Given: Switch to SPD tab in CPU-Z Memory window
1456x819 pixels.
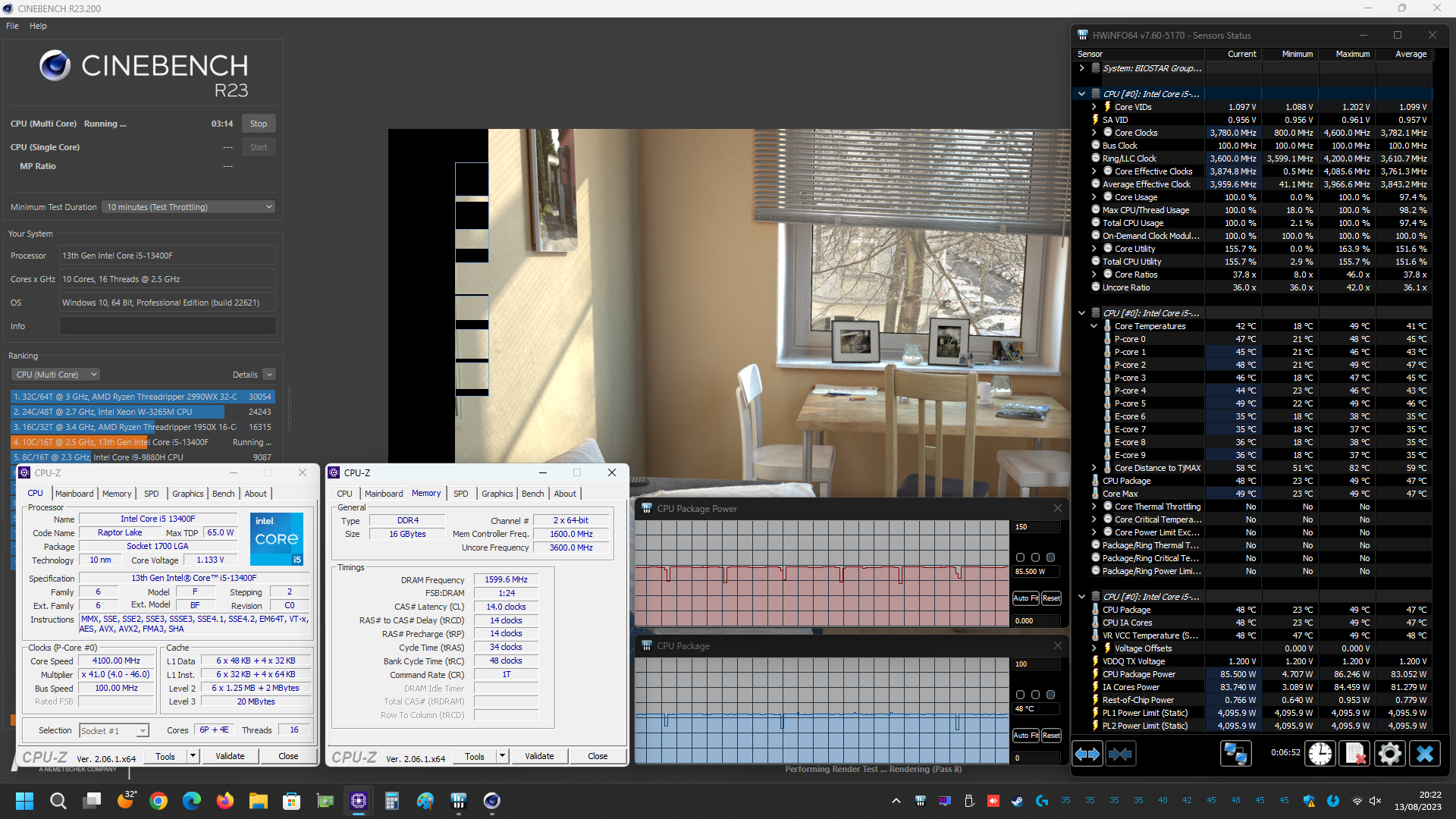Looking at the screenshot, I should (x=461, y=494).
